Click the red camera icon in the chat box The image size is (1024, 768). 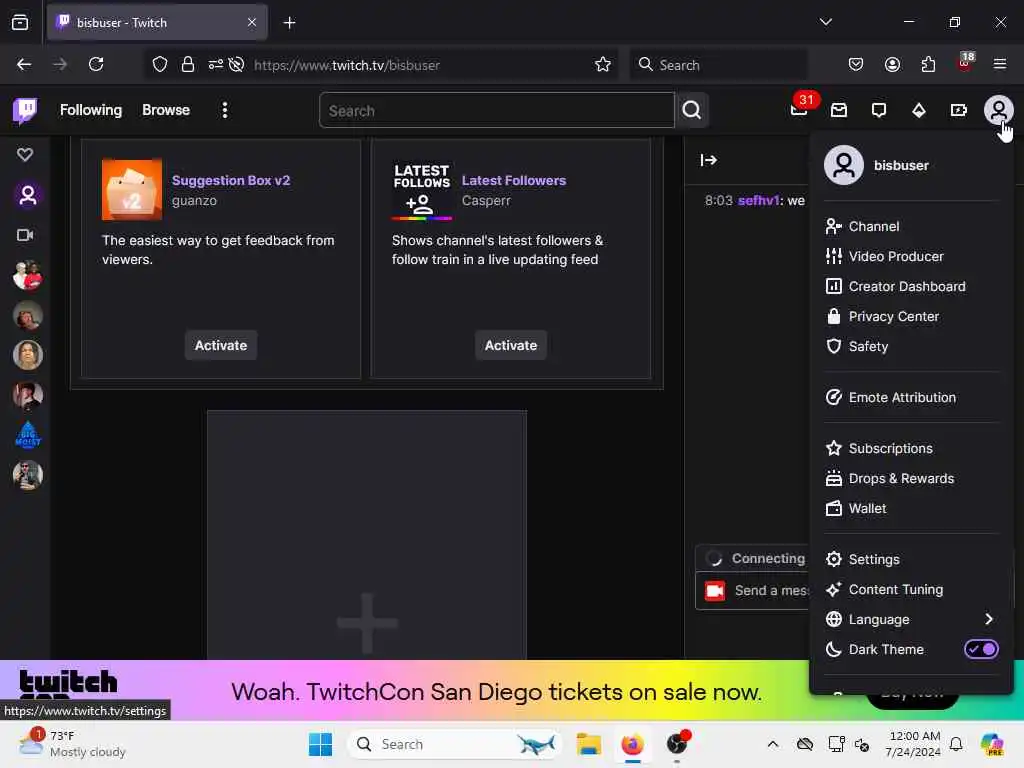tap(714, 591)
